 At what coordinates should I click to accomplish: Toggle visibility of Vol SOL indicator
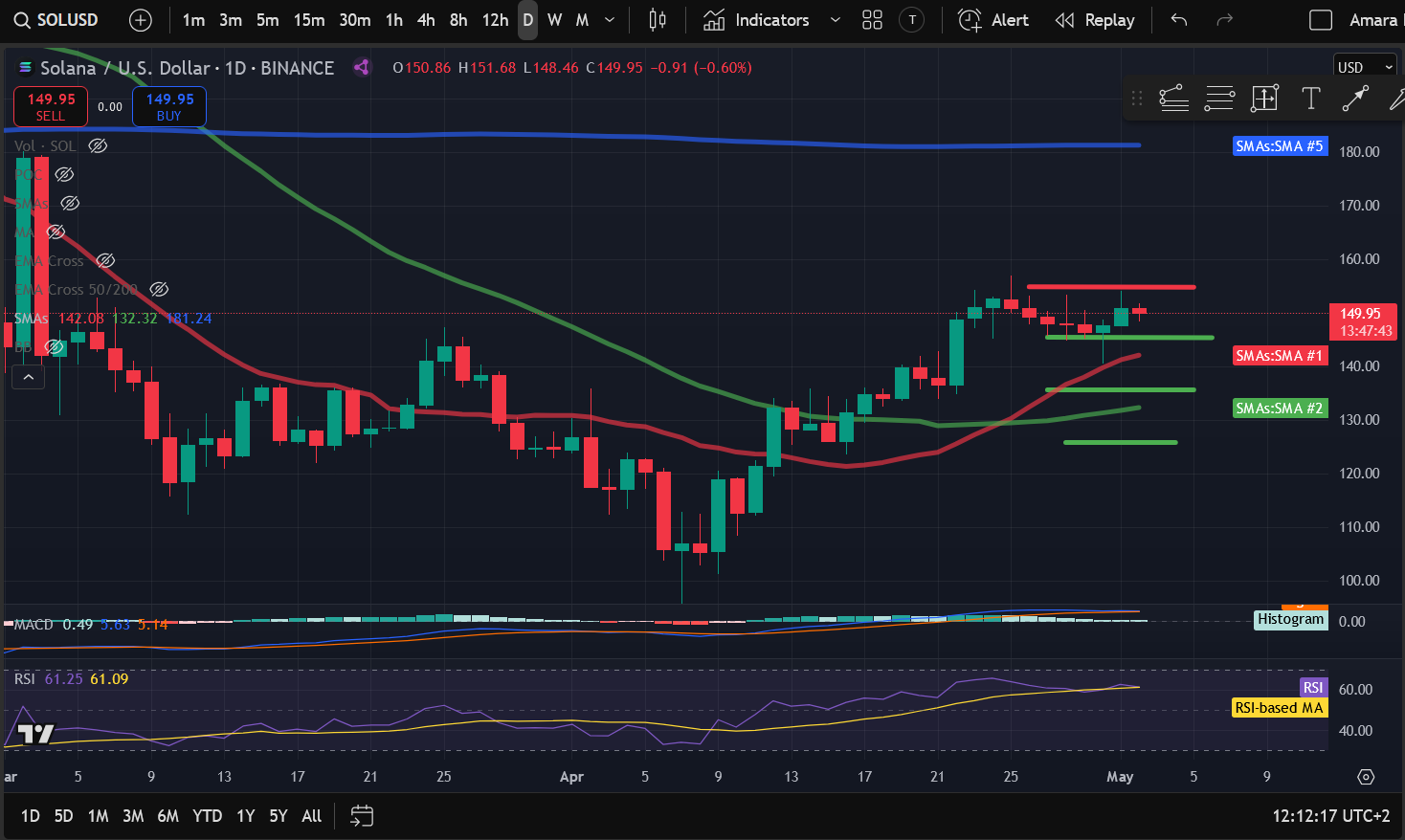click(x=98, y=146)
